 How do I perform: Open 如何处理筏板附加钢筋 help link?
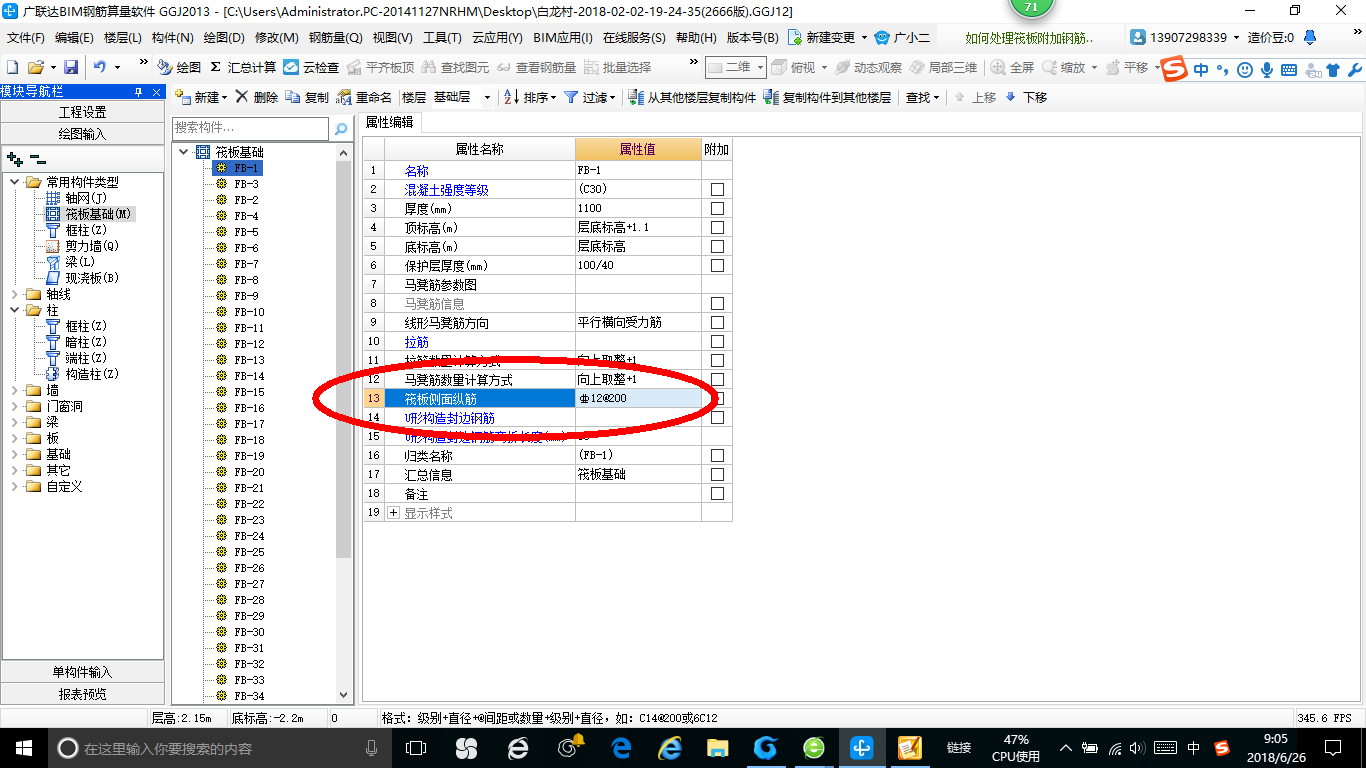[1029, 38]
